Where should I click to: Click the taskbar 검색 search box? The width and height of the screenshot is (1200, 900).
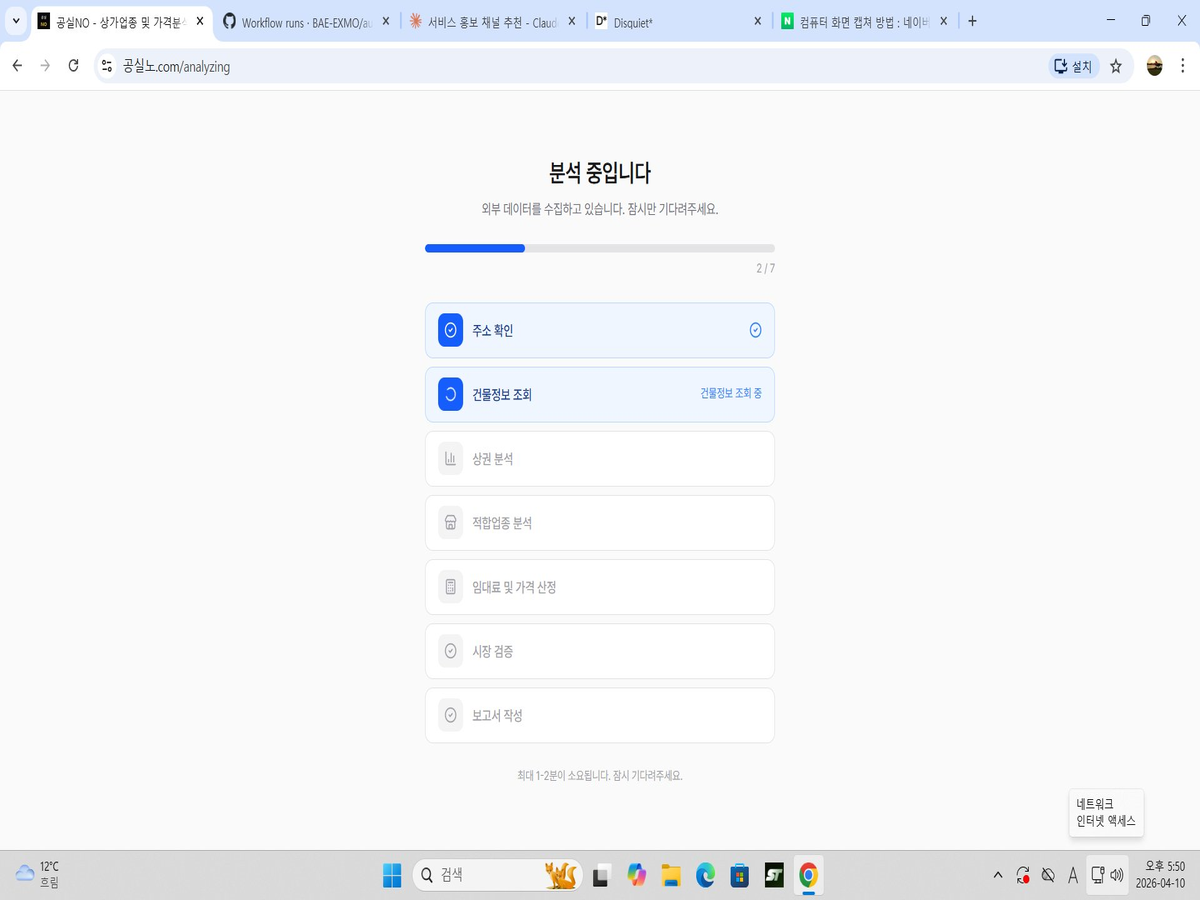497,875
